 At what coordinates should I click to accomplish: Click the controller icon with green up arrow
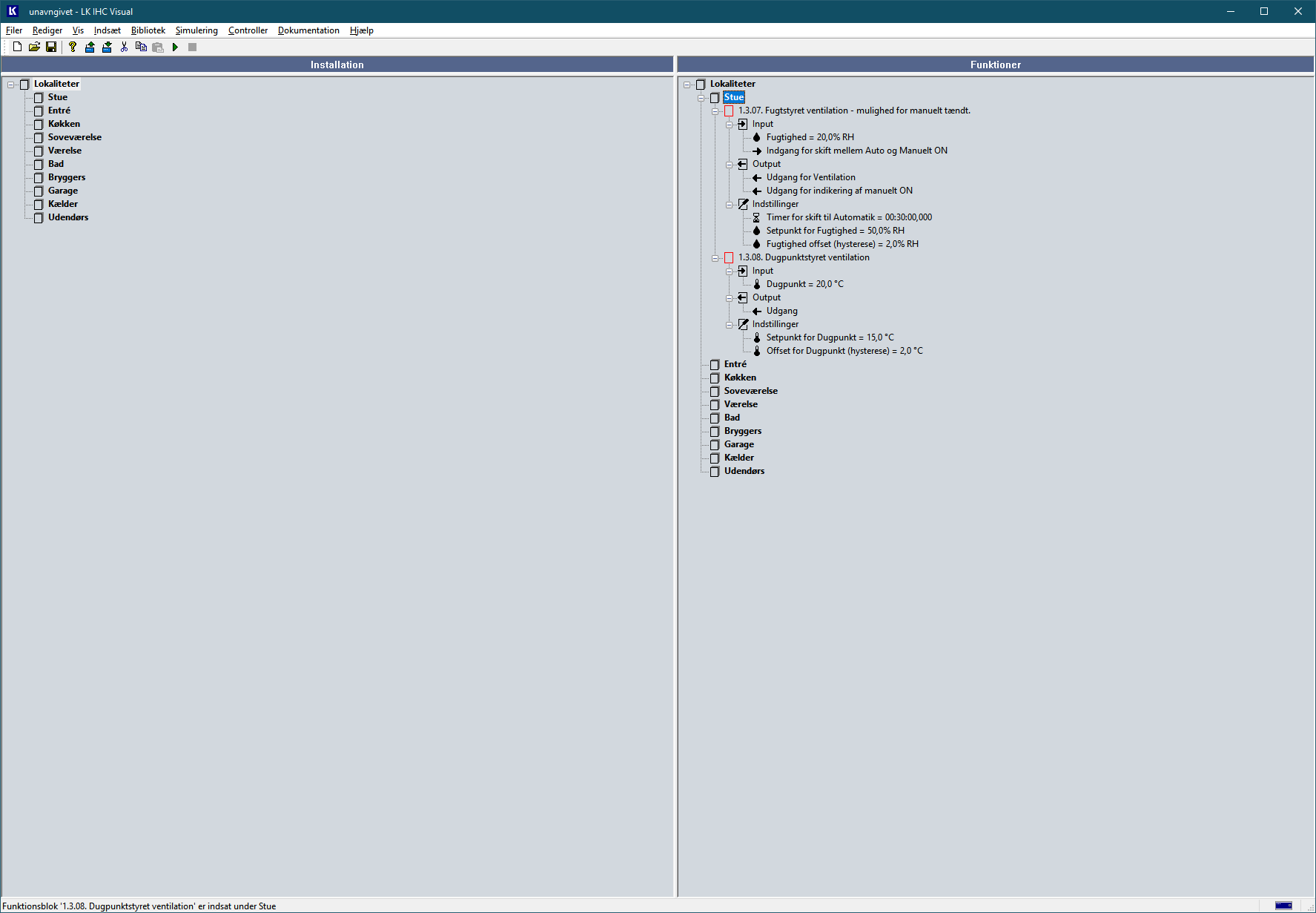90,47
